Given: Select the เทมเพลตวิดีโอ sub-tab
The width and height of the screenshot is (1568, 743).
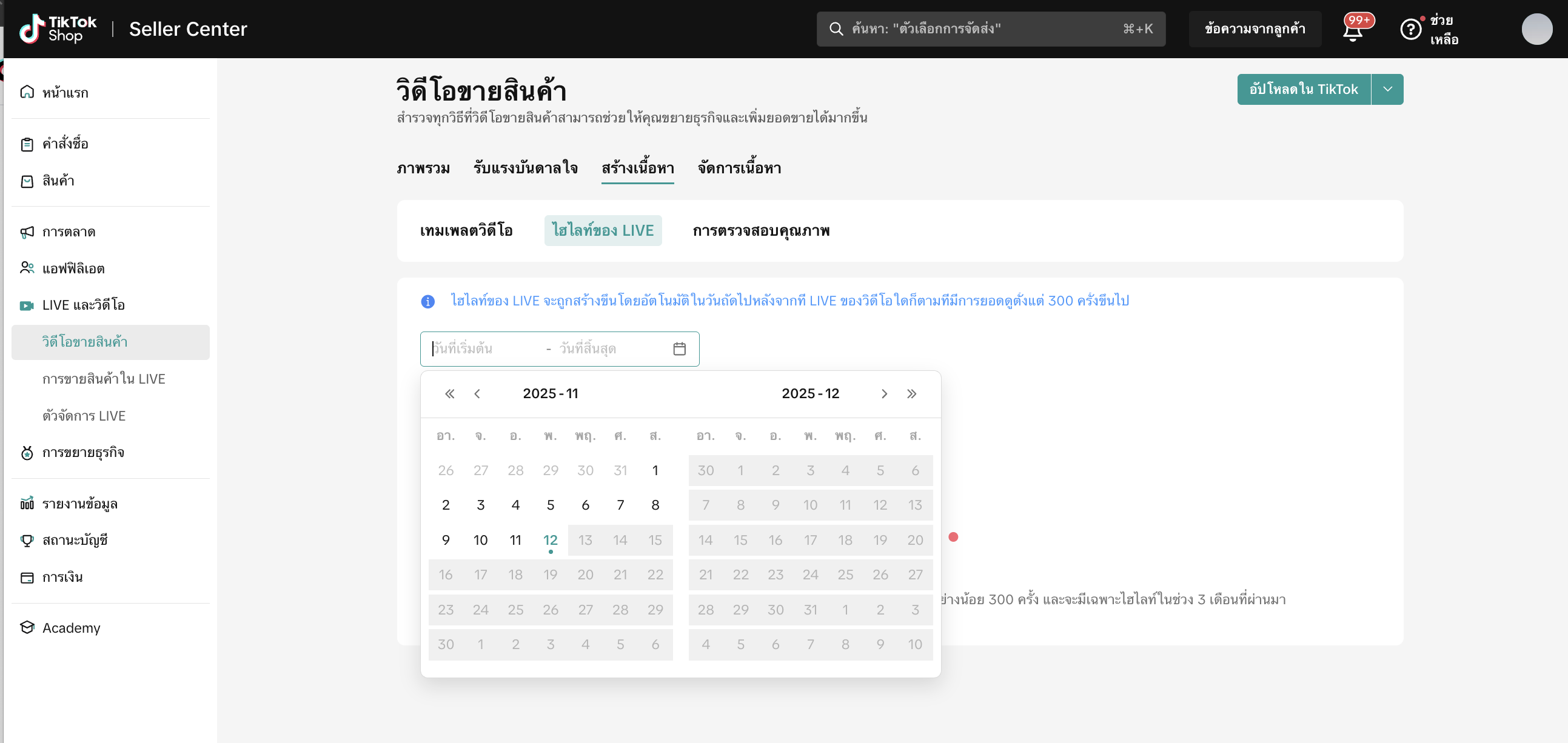Looking at the screenshot, I should [466, 231].
